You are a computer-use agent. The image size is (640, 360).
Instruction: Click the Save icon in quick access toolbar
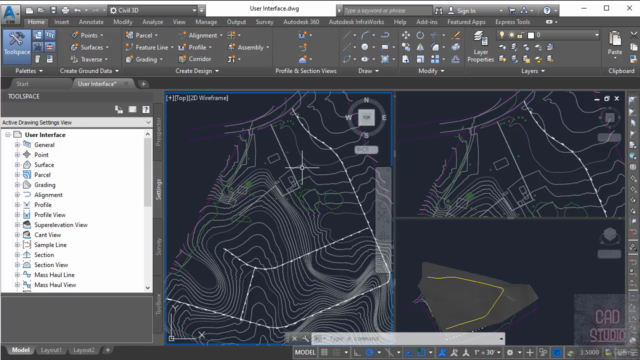53,10
